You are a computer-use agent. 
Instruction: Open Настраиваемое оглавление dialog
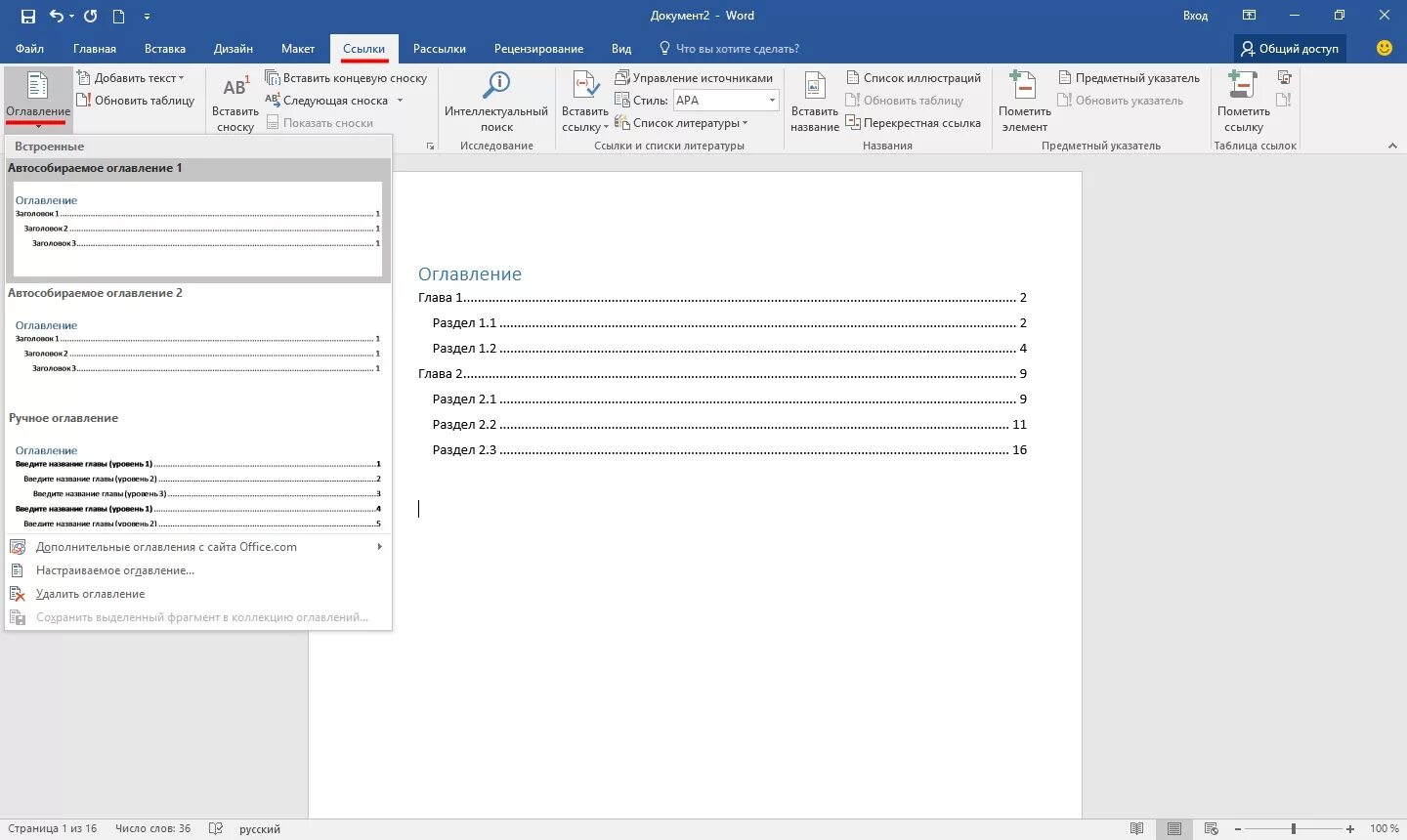point(198,570)
